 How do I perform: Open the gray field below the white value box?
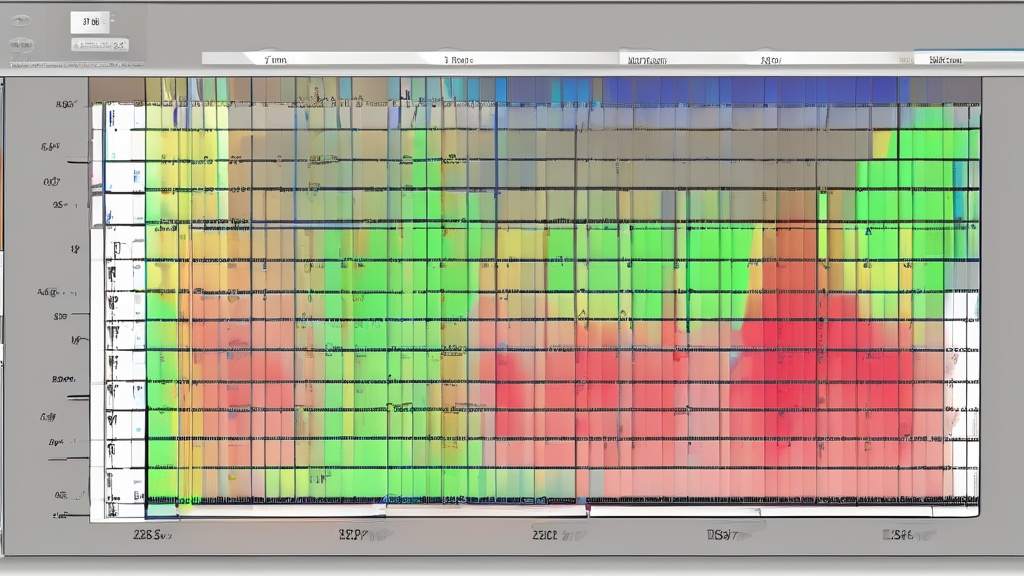99,45
